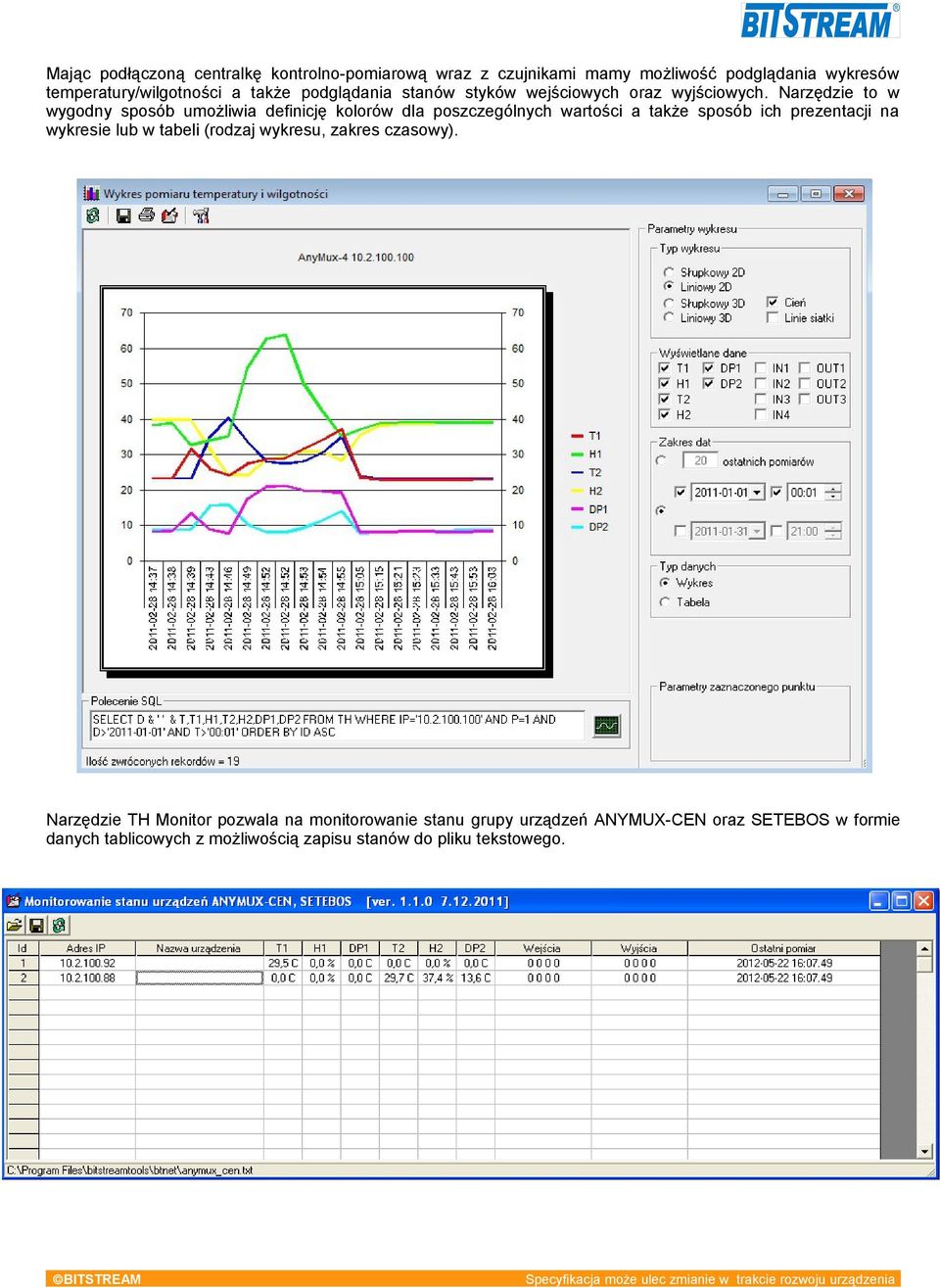This screenshot has width=940, height=1288.
Task: Select the Liniowy 3D chart type
Action: click(669, 317)
